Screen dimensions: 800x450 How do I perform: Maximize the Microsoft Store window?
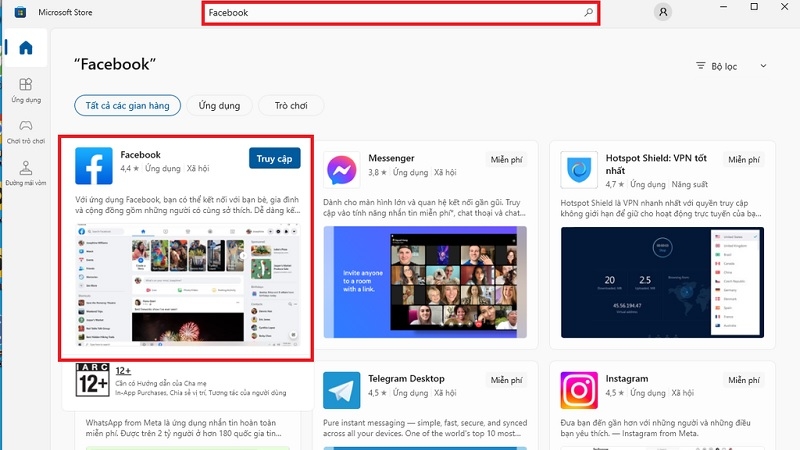pos(754,7)
